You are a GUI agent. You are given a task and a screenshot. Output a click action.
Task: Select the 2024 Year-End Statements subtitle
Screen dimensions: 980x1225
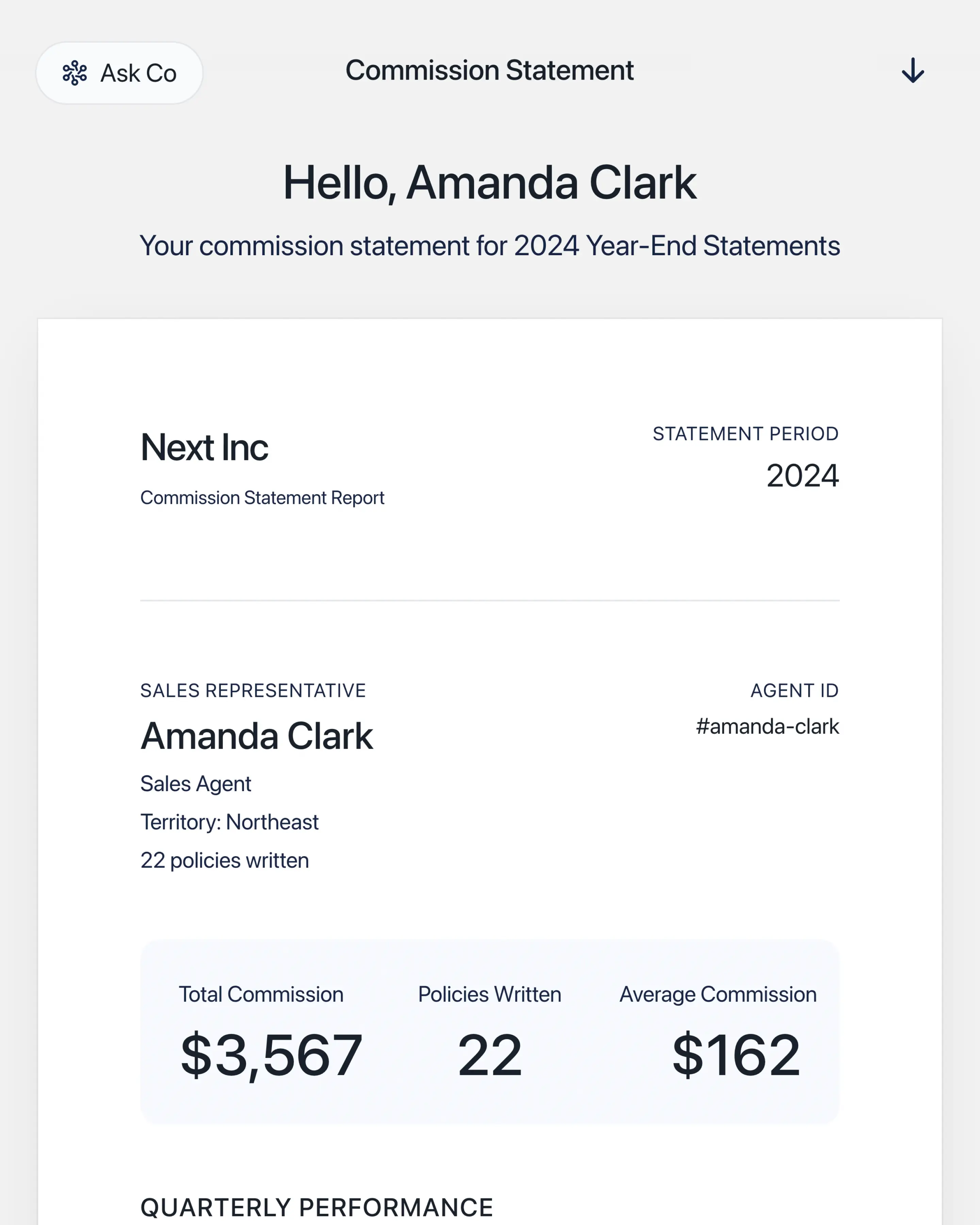tap(489, 246)
